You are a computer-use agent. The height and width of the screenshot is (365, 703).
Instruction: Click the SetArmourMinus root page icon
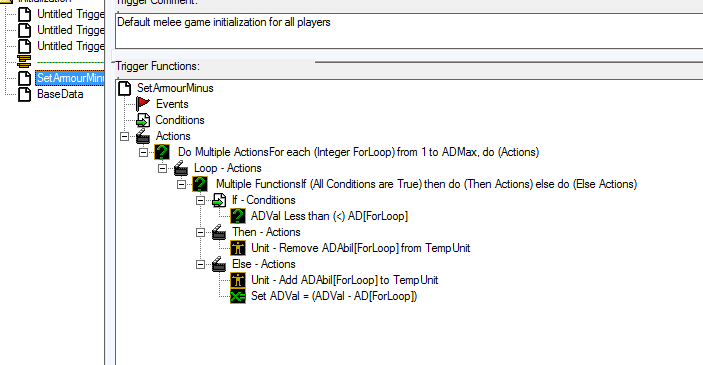click(125, 88)
